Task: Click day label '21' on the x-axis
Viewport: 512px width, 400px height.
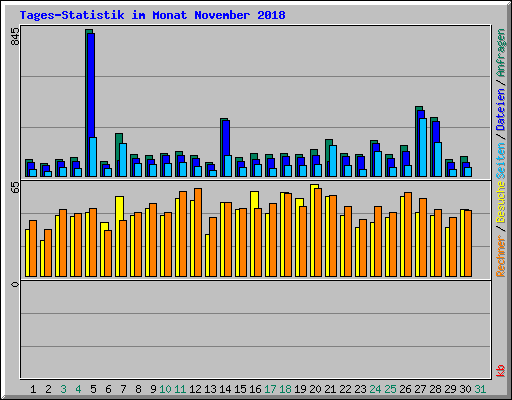Action: click(x=330, y=389)
